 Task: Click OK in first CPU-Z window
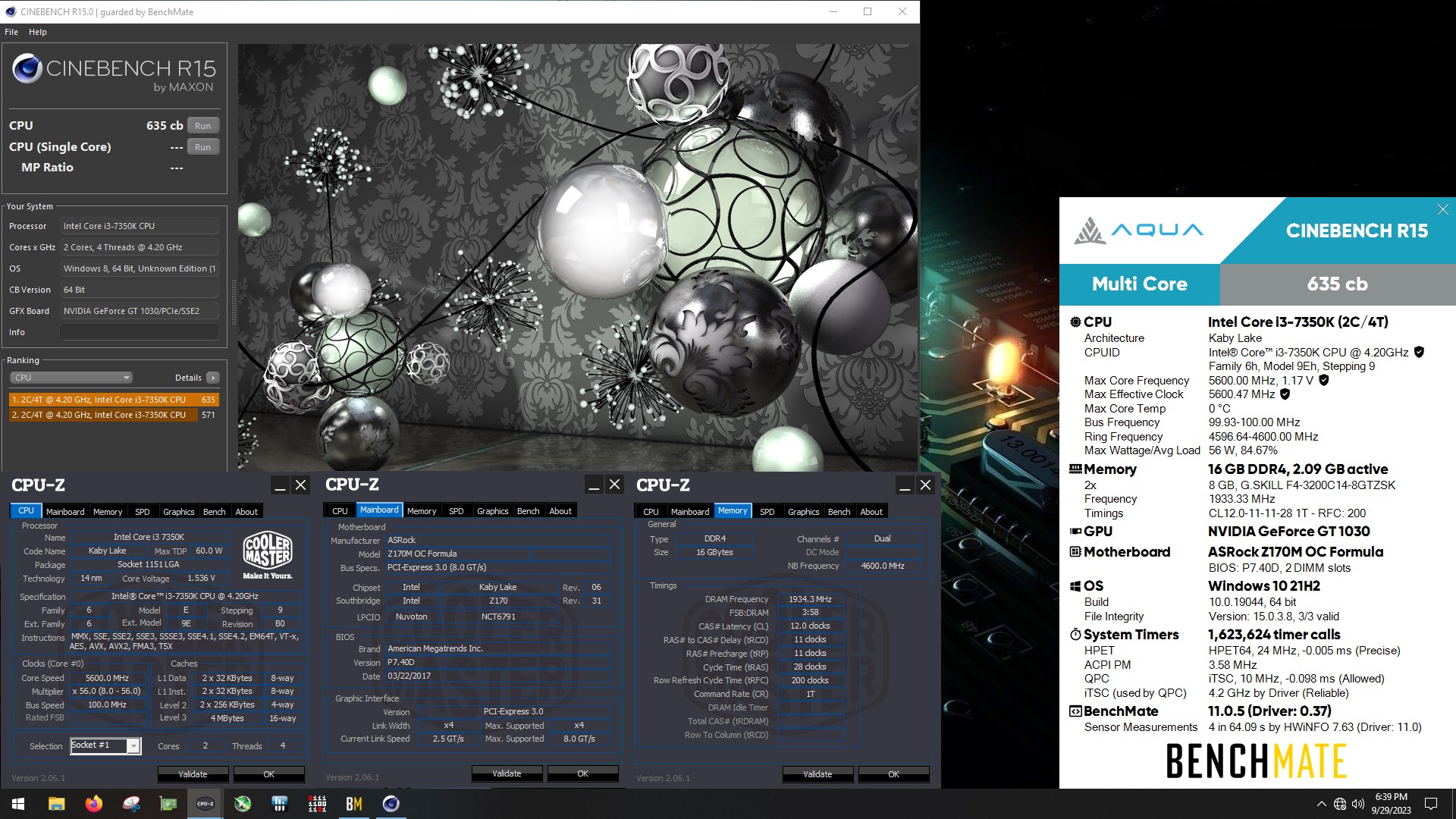point(269,774)
